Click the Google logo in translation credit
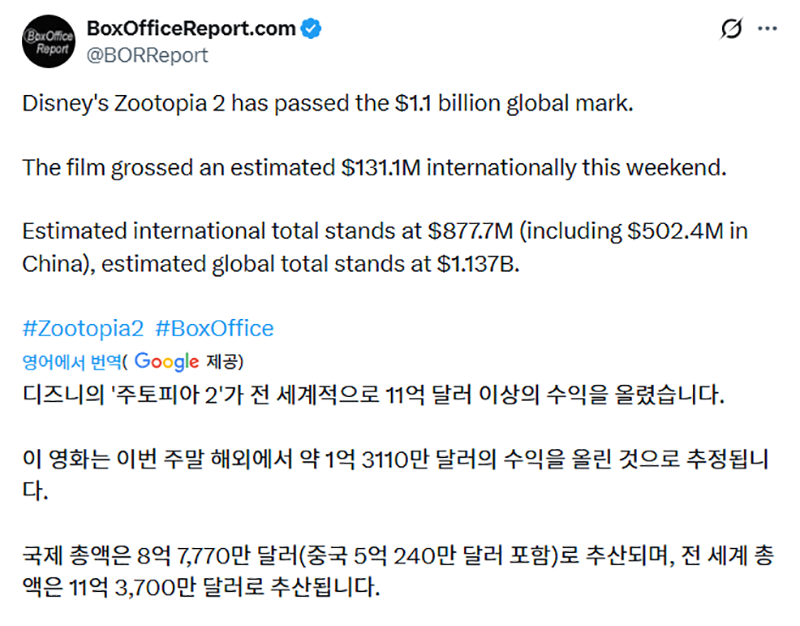This screenshot has width=800, height=626. (166, 360)
